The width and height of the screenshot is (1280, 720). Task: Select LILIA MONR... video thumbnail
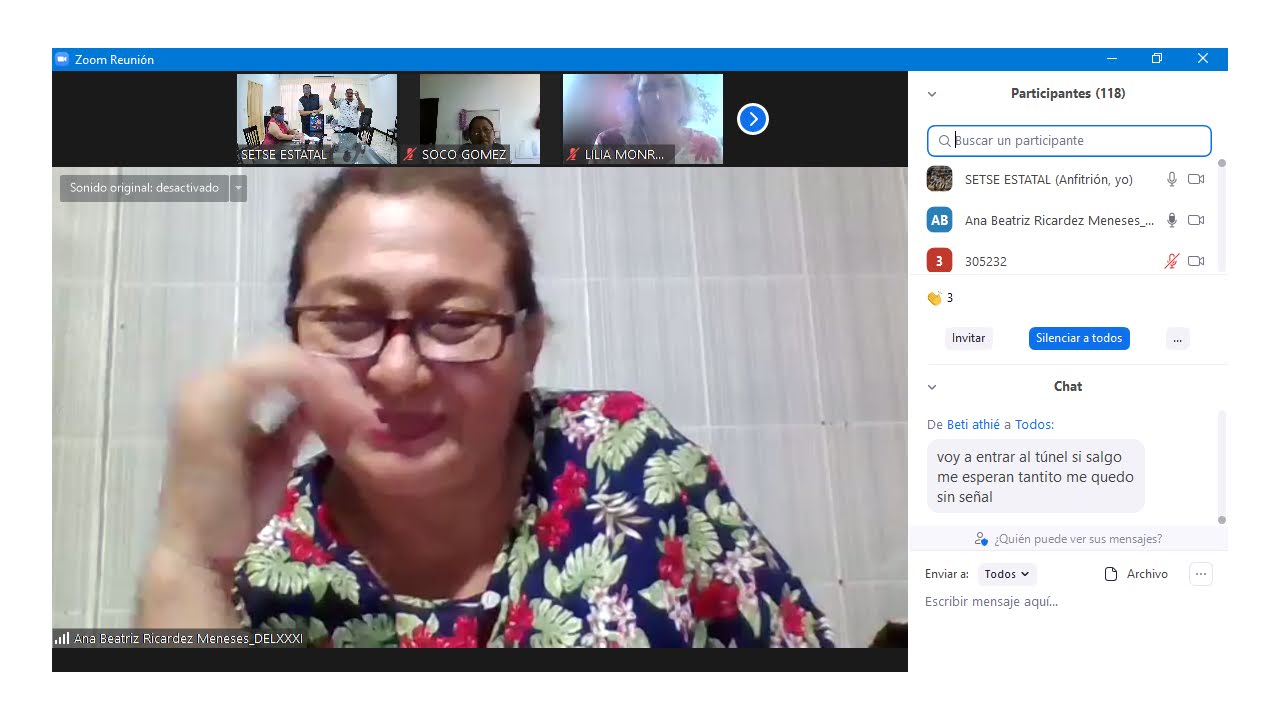[x=643, y=119]
